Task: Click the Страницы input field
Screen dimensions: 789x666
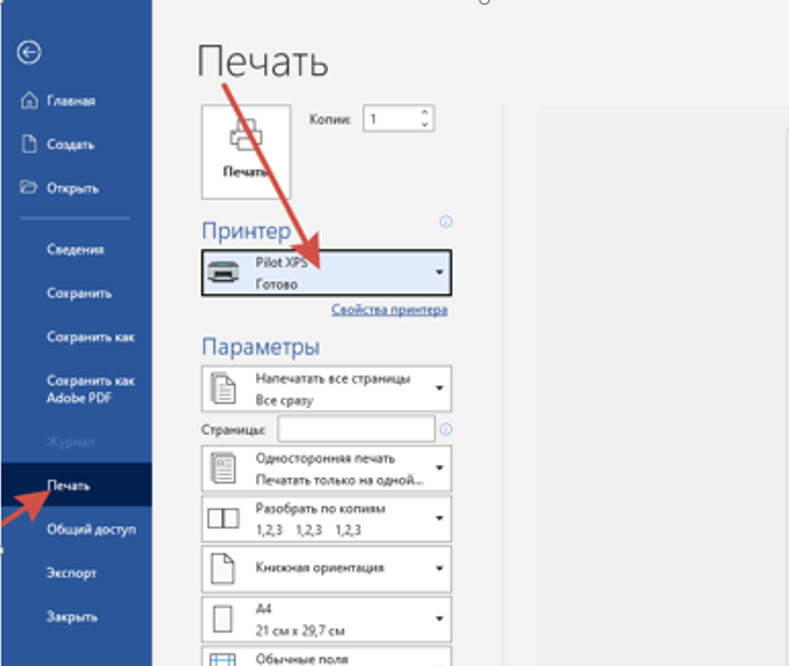Action: (x=356, y=430)
